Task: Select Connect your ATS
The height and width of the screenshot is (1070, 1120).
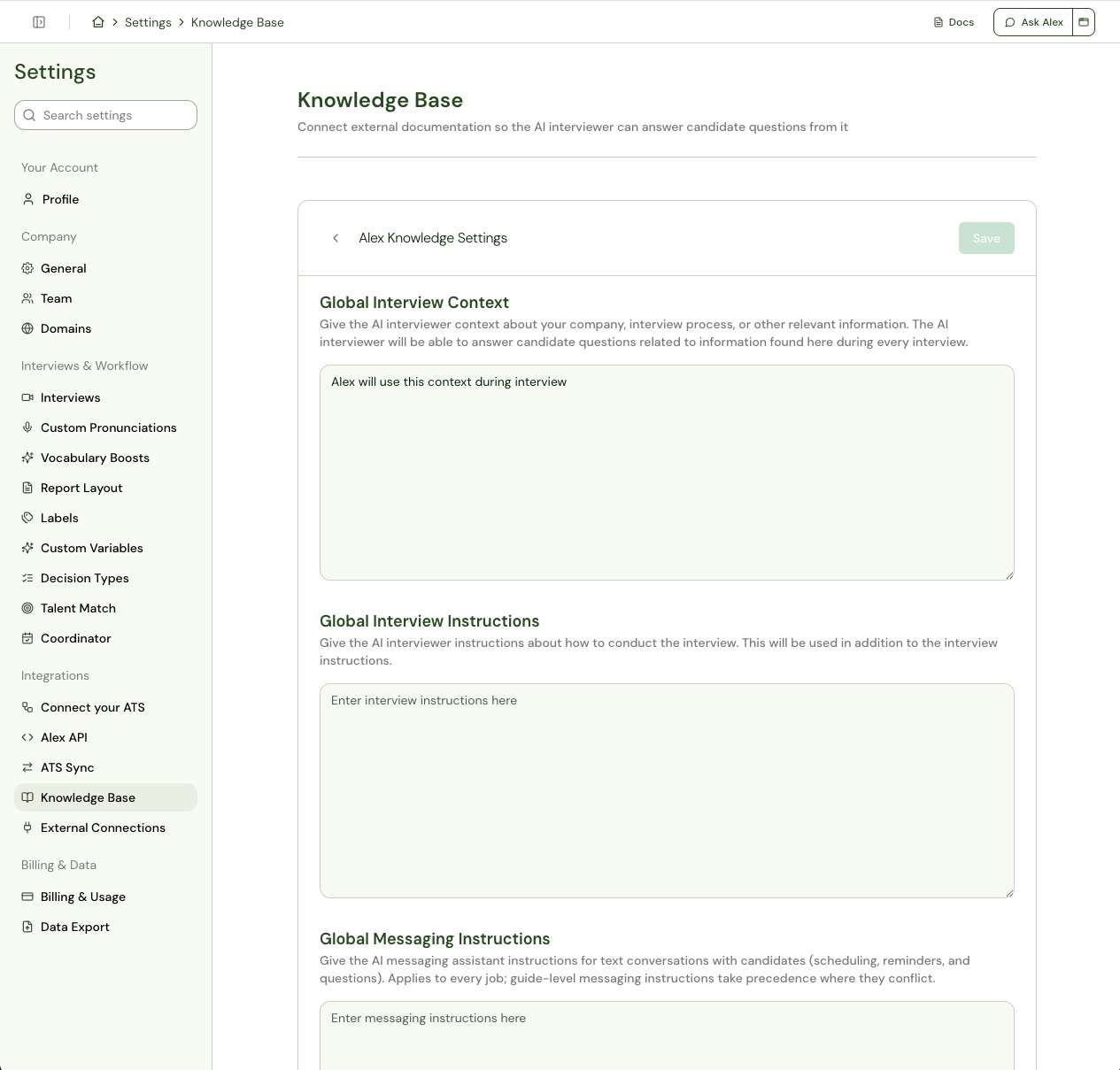Action: point(105,707)
